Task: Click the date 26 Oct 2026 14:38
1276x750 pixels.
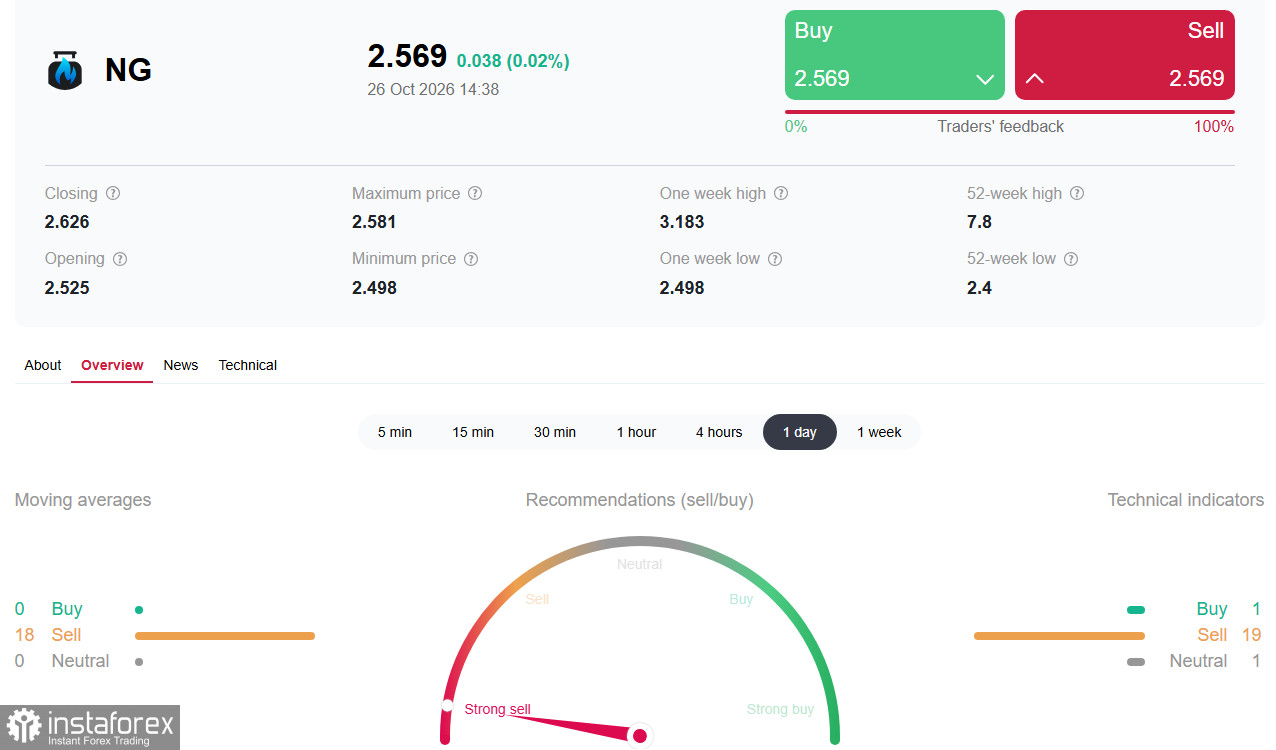Action: point(433,89)
